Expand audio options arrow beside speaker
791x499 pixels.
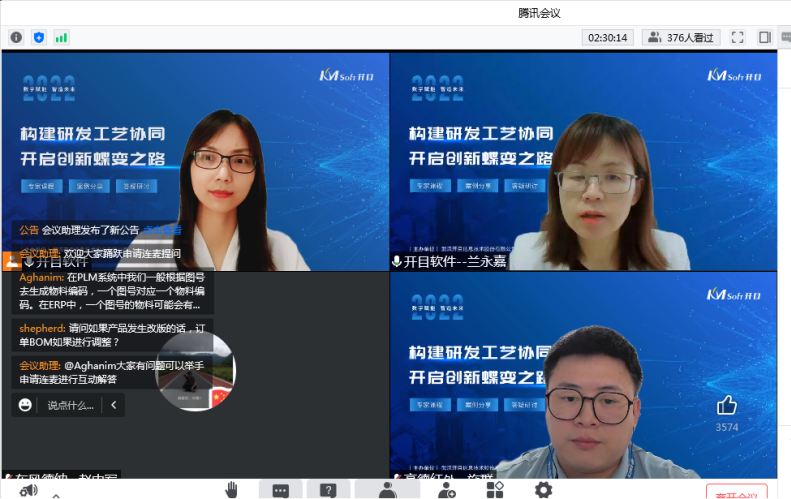click(x=56, y=495)
